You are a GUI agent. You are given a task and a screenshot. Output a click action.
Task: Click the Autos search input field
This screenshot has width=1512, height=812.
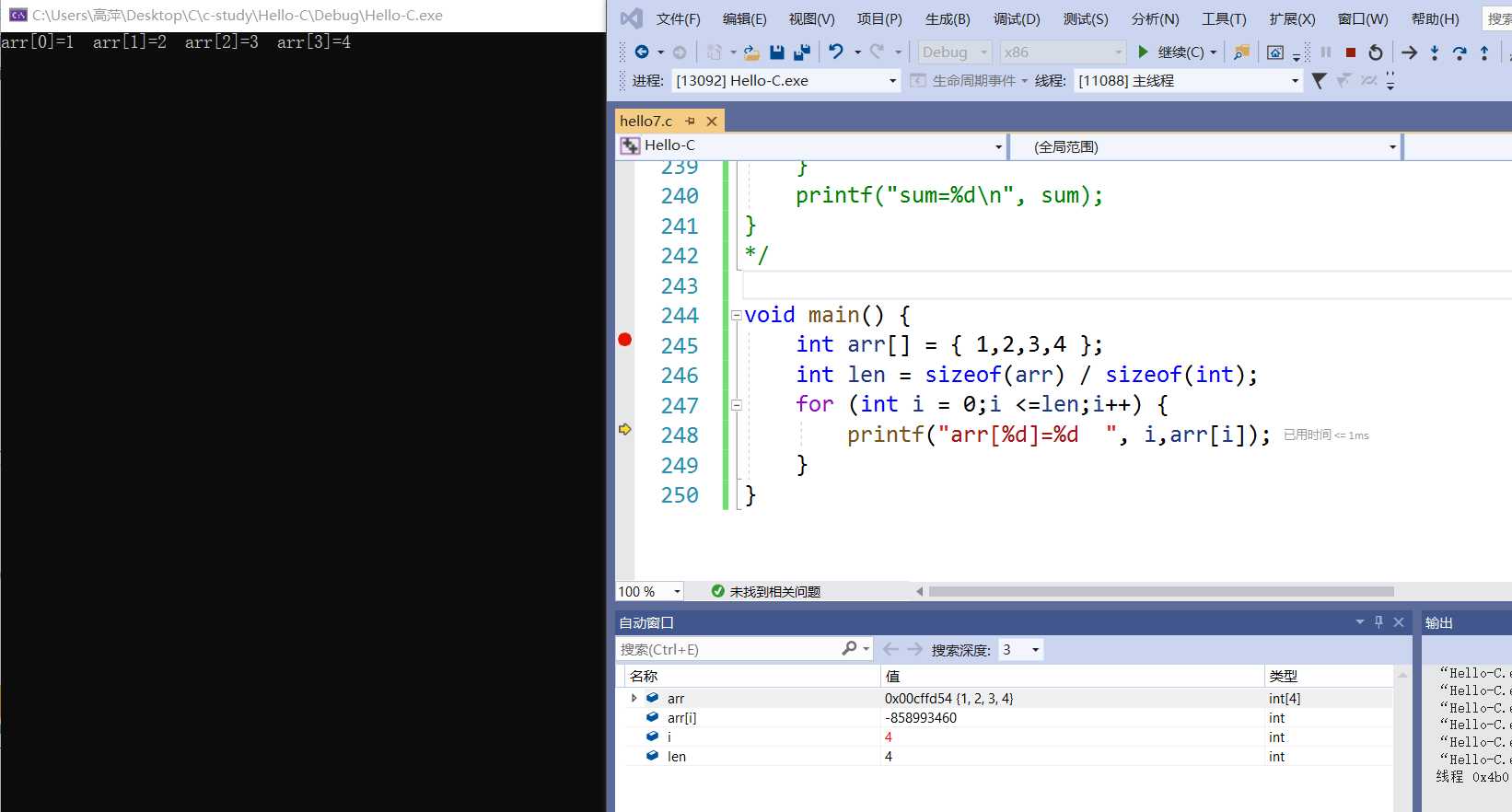tap(727, 649)
